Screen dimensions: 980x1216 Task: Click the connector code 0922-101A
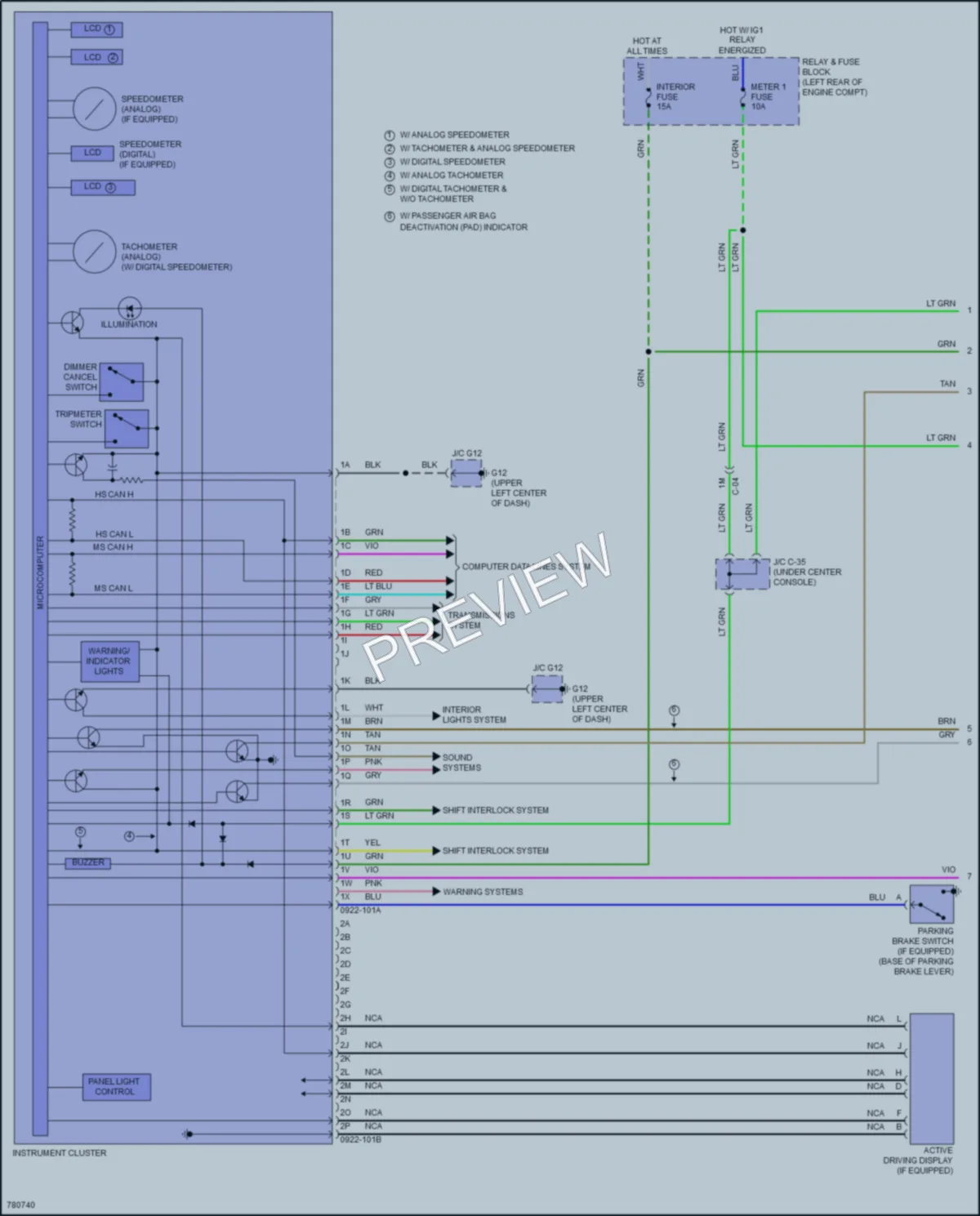coord(360,910)
